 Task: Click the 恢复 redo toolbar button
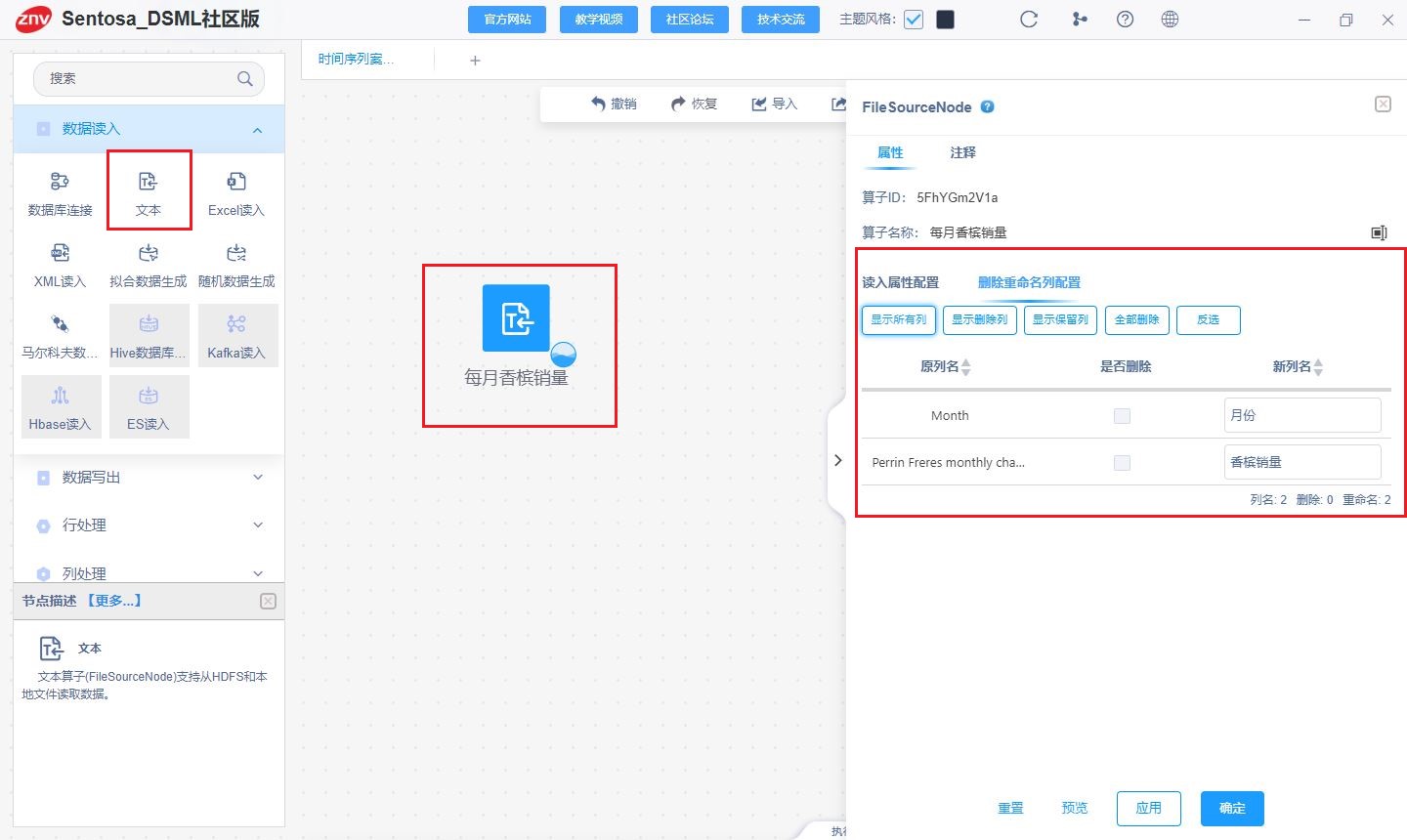coord(694,104)
